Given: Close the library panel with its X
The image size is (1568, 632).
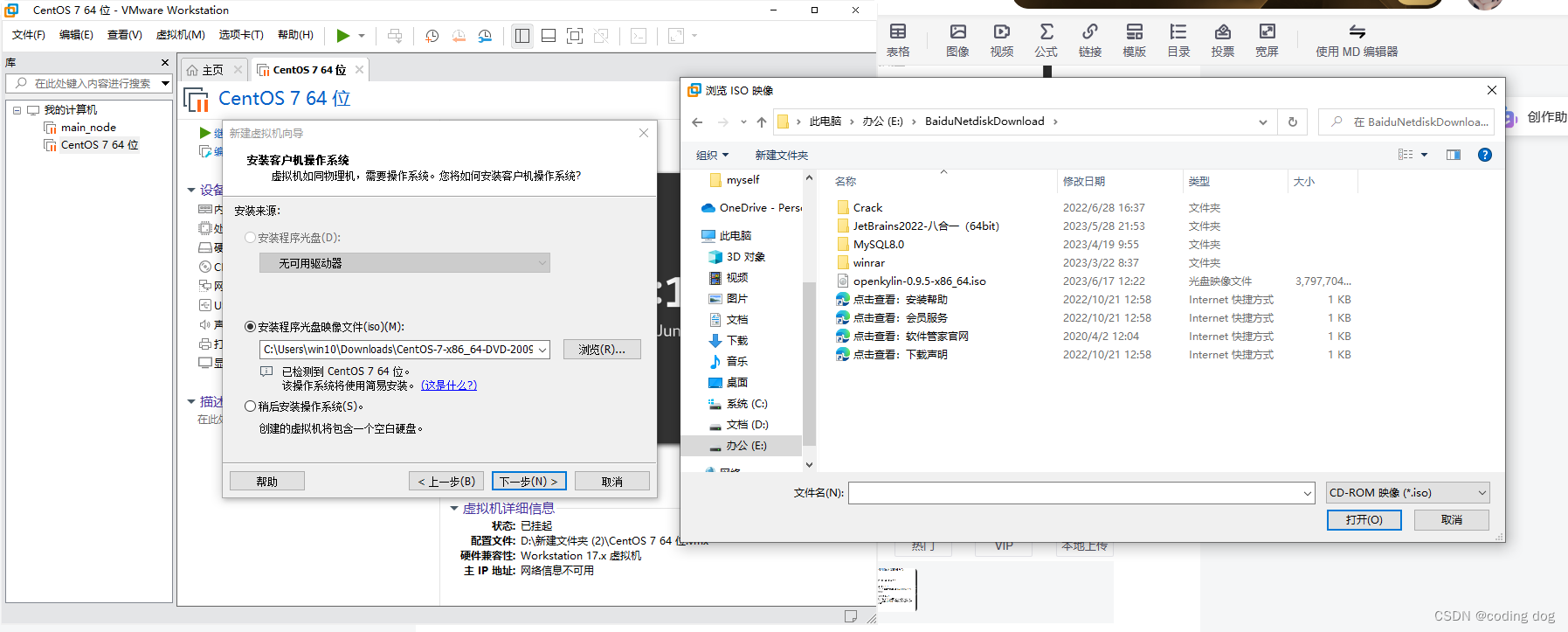Looking at the screenshot, I should (165, 63).
